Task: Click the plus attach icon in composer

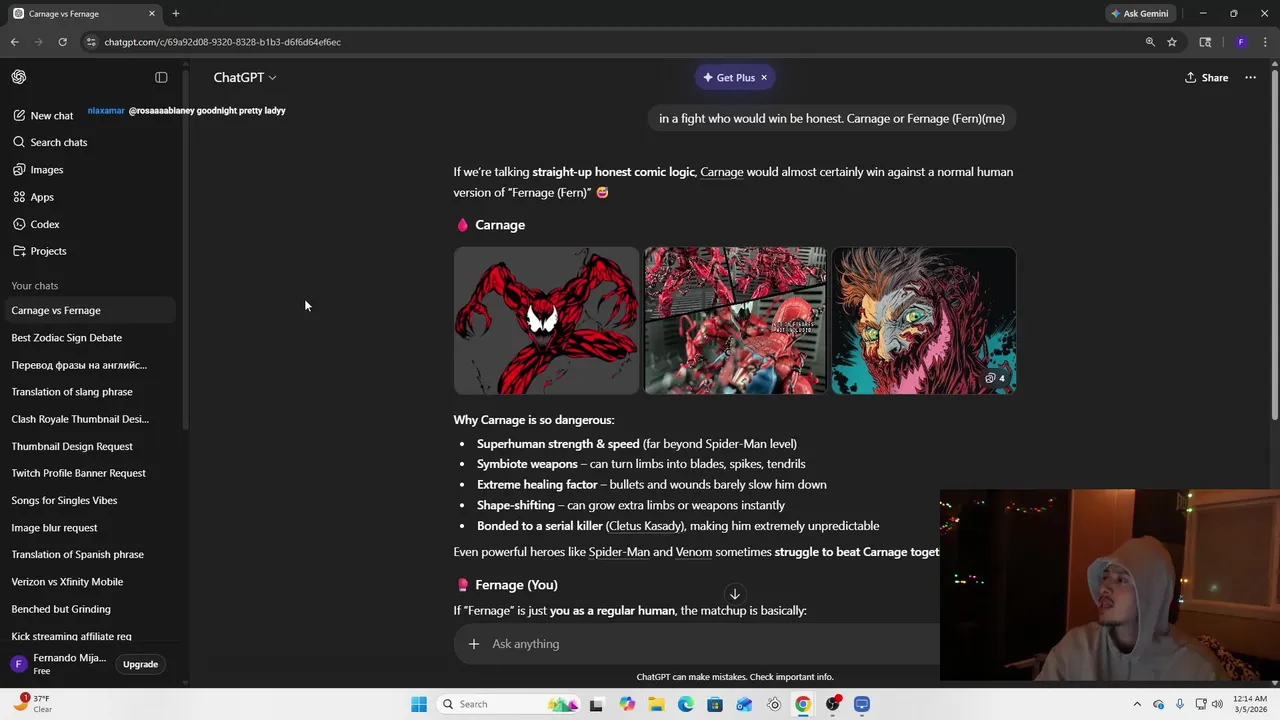Action: pyautogui.click(x=474, y=644)
